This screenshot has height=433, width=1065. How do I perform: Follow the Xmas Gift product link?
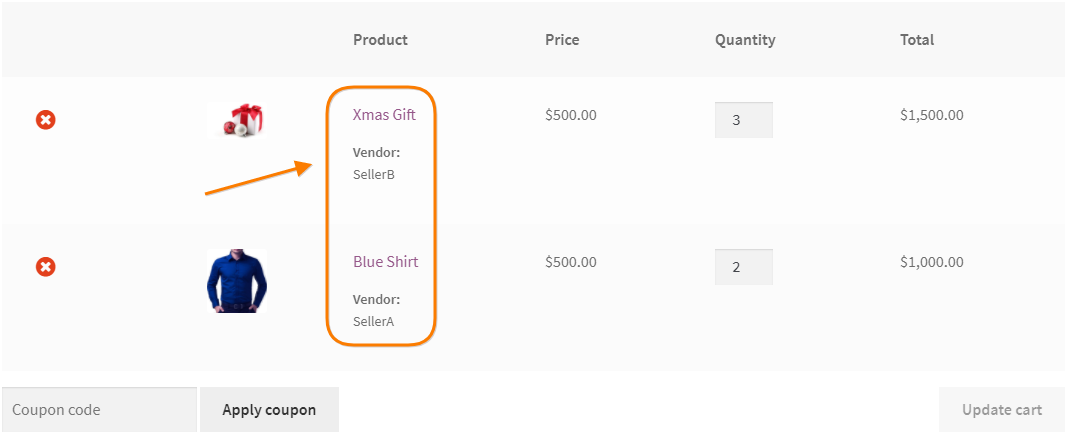[x=384, y=115]
